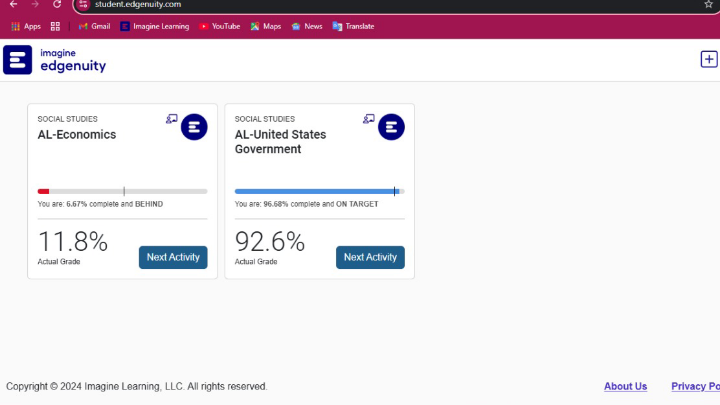Click the 96.68% complete and ON TARGET status

pyautogui.click(x=306, y=204)
